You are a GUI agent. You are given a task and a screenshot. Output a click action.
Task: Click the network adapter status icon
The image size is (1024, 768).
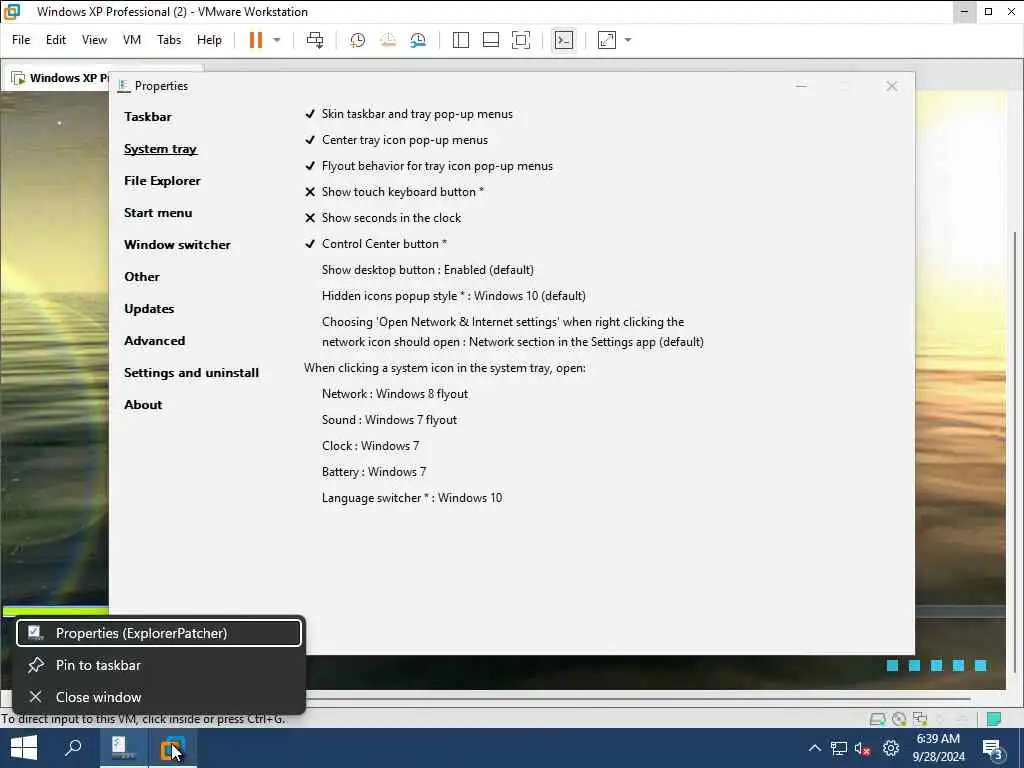pyautogui.click(x=920, y=719)
